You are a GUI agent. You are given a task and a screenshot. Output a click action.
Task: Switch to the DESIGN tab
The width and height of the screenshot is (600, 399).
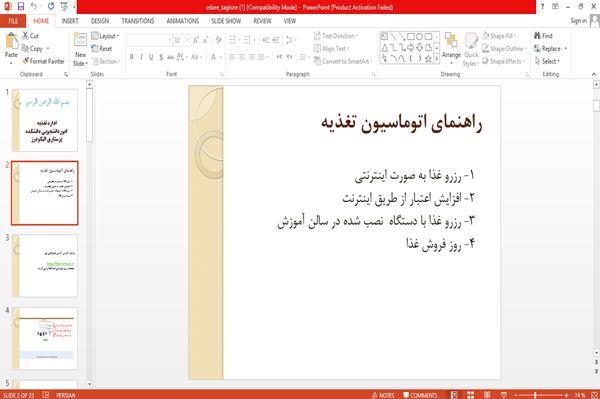99,21
